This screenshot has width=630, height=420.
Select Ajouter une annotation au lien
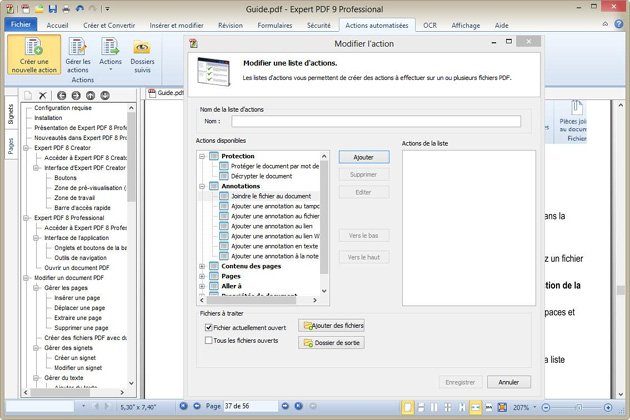[272, 226]
